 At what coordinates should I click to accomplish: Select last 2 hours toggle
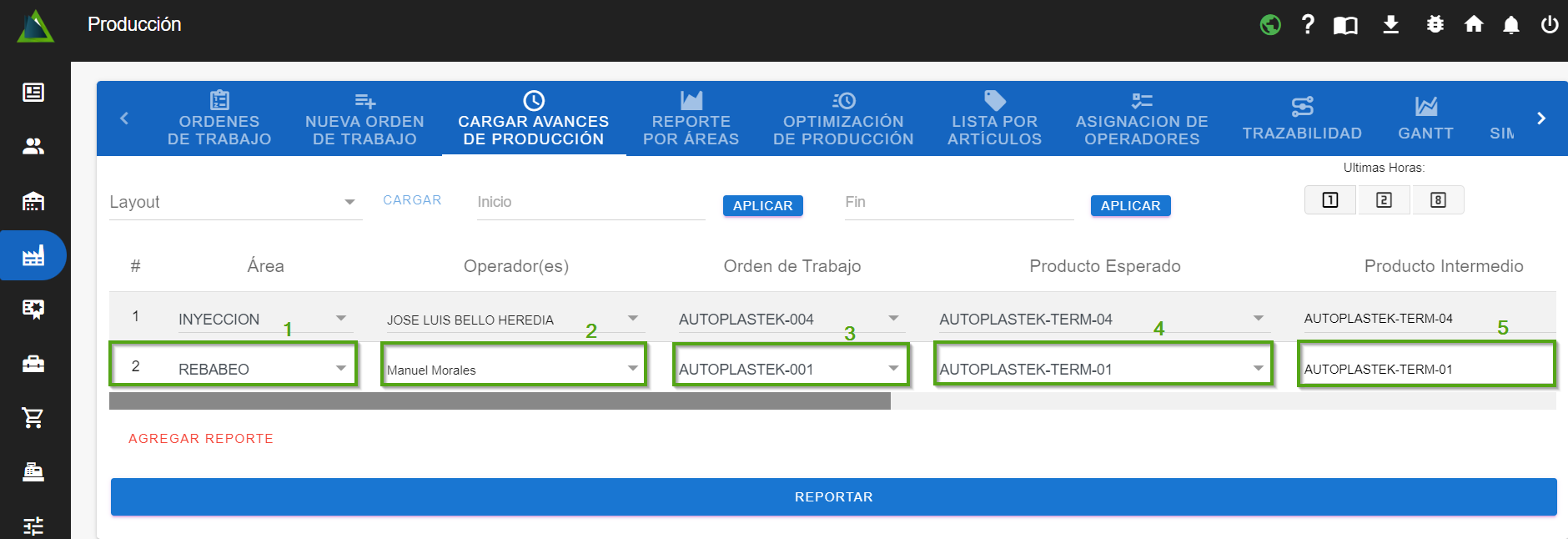(1384, 200)
